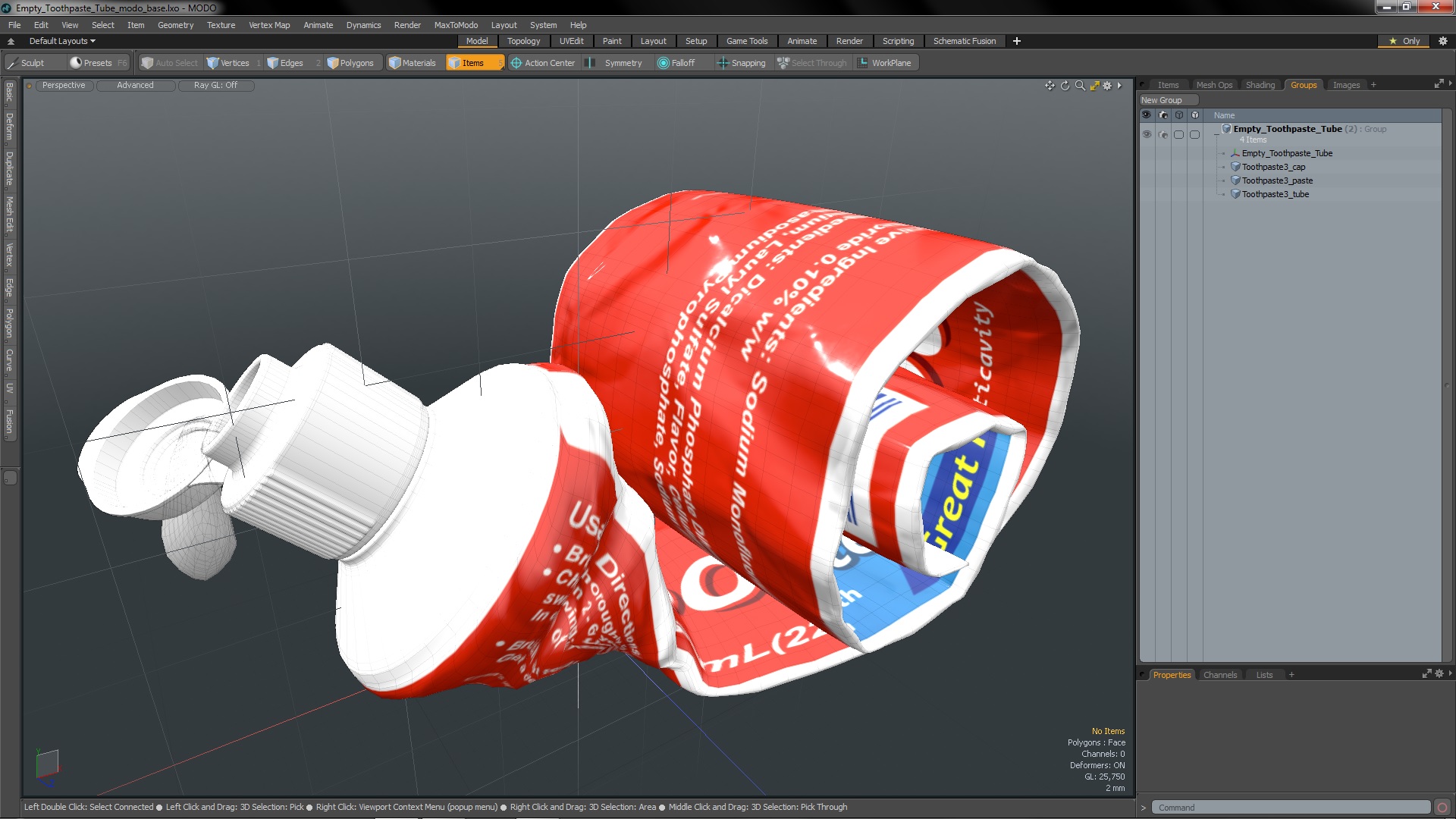The image size is (1456, 819).
Task: Toggle render camera for Empty_Toothpaste_Tube group
Action: tap(1163, 134)
